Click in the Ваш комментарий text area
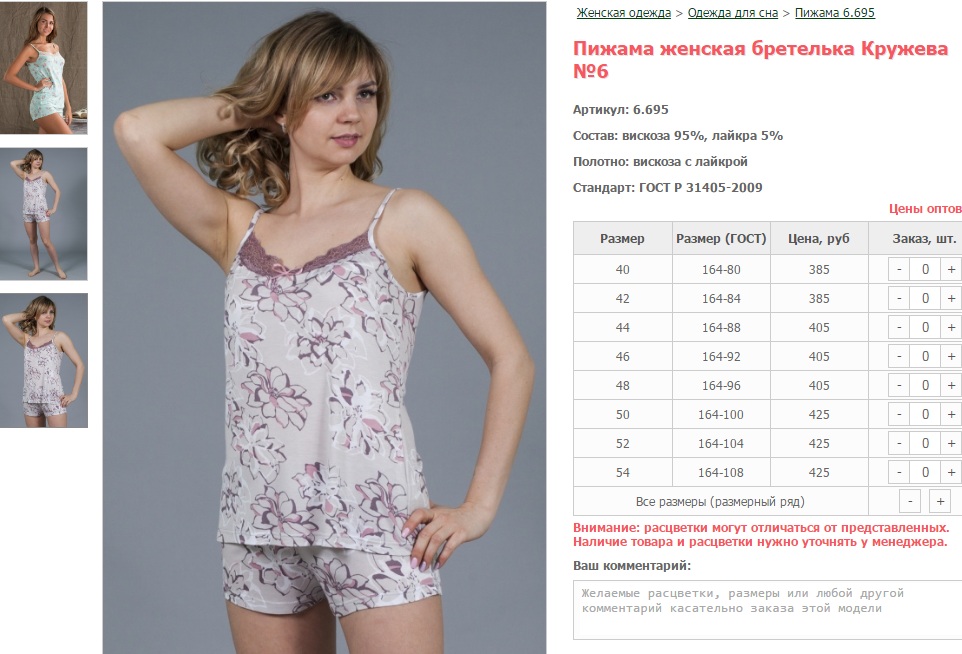The width and height of the screenshot is (962, 654). (768, 610)
